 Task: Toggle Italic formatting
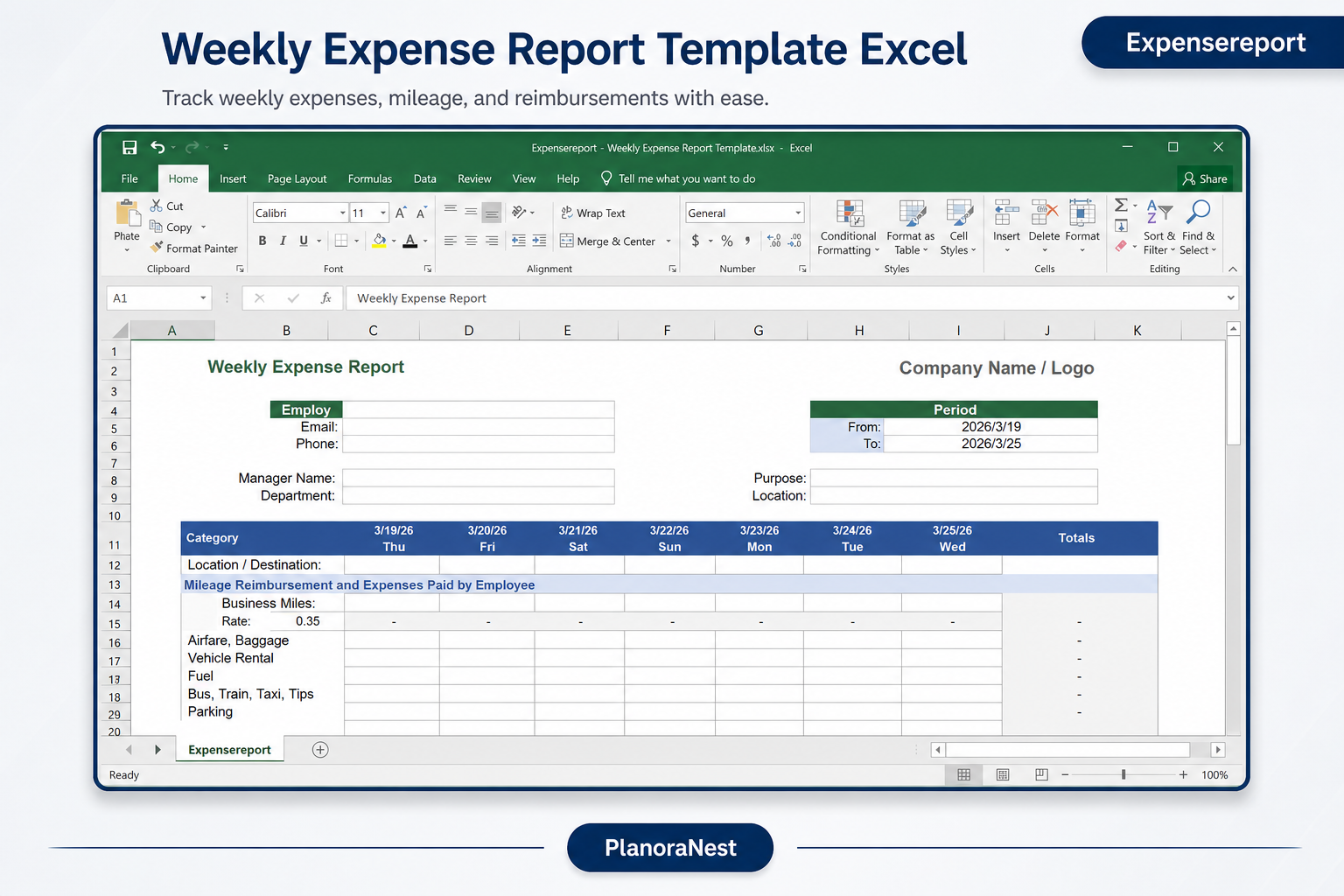[283, 241]
